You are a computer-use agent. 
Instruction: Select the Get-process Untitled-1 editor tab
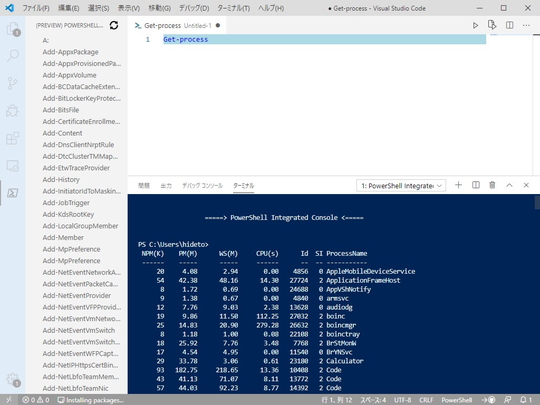(x=177, y=25)
